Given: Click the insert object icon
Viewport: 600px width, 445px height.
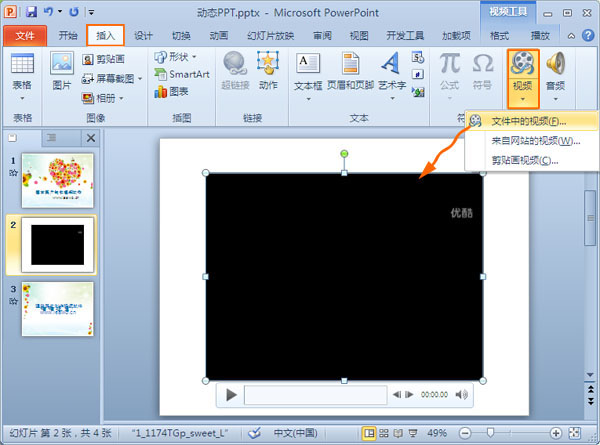Looking at the screenshot, I should 417,92.
